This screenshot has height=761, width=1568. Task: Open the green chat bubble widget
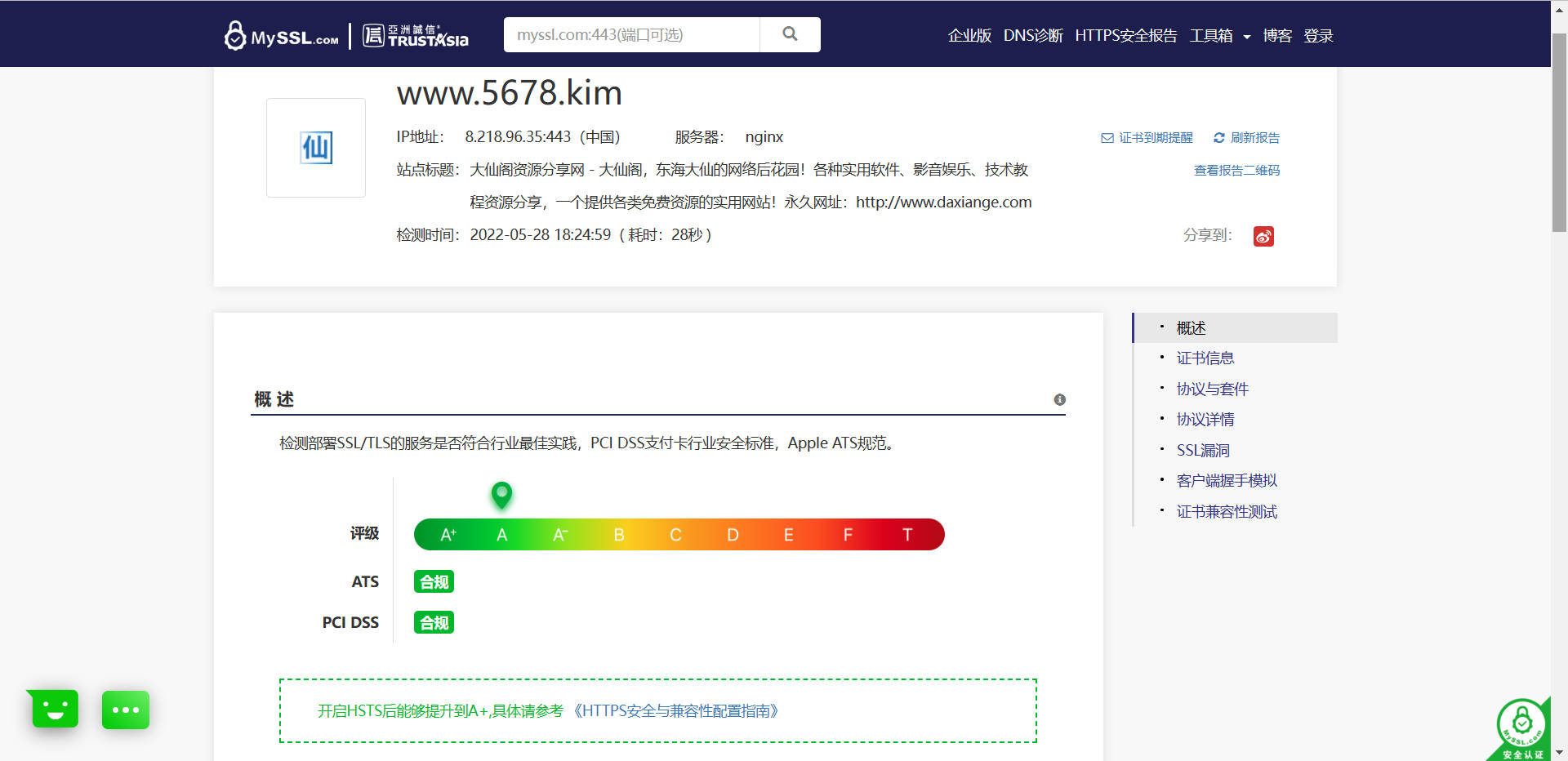pyautogui.click(x=126, y=710)
